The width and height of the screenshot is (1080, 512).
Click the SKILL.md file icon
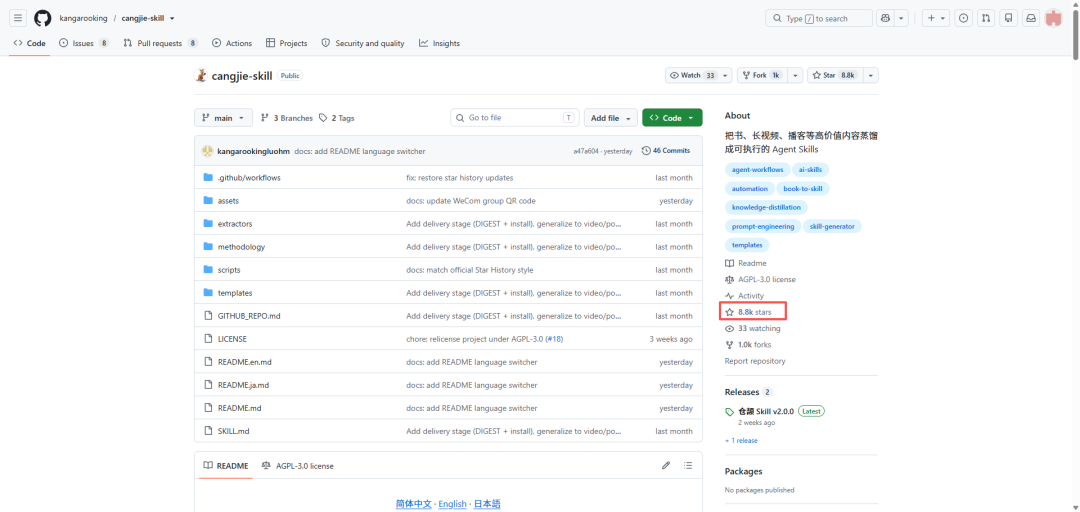pos(209,431)
